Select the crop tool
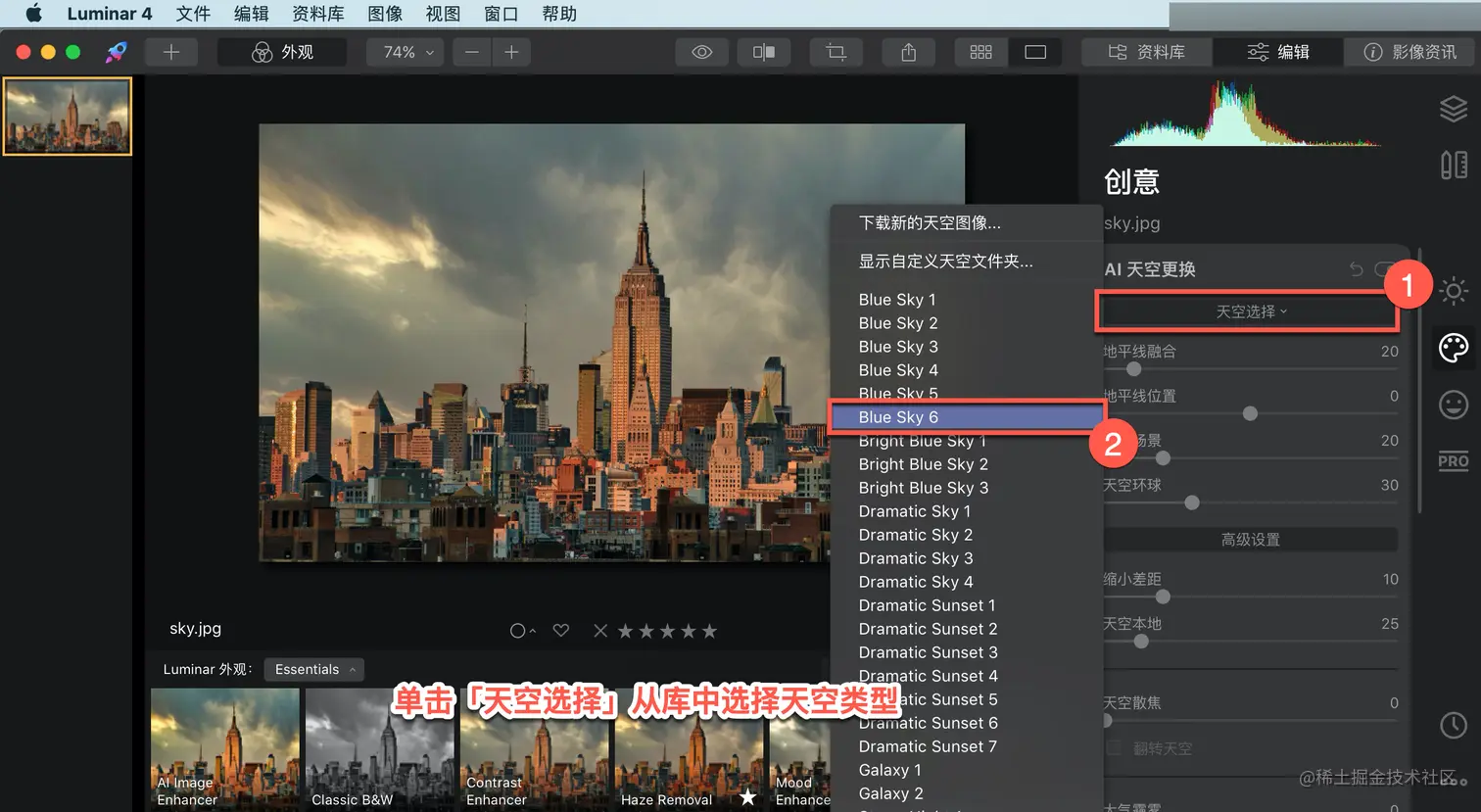This screenshot has height=812, width=1481. point(836,52)
